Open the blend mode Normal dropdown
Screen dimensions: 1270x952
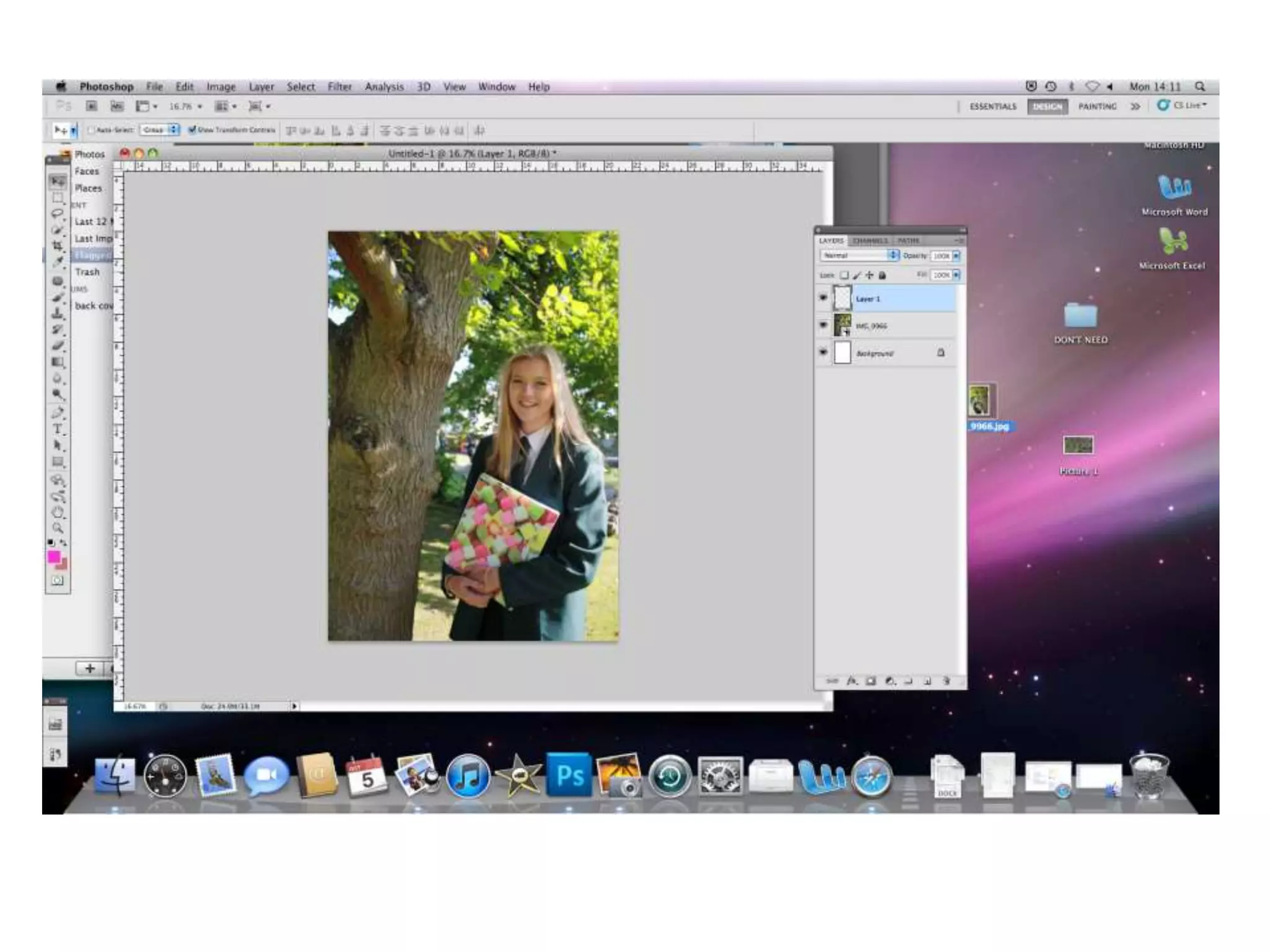coord(859,255)
